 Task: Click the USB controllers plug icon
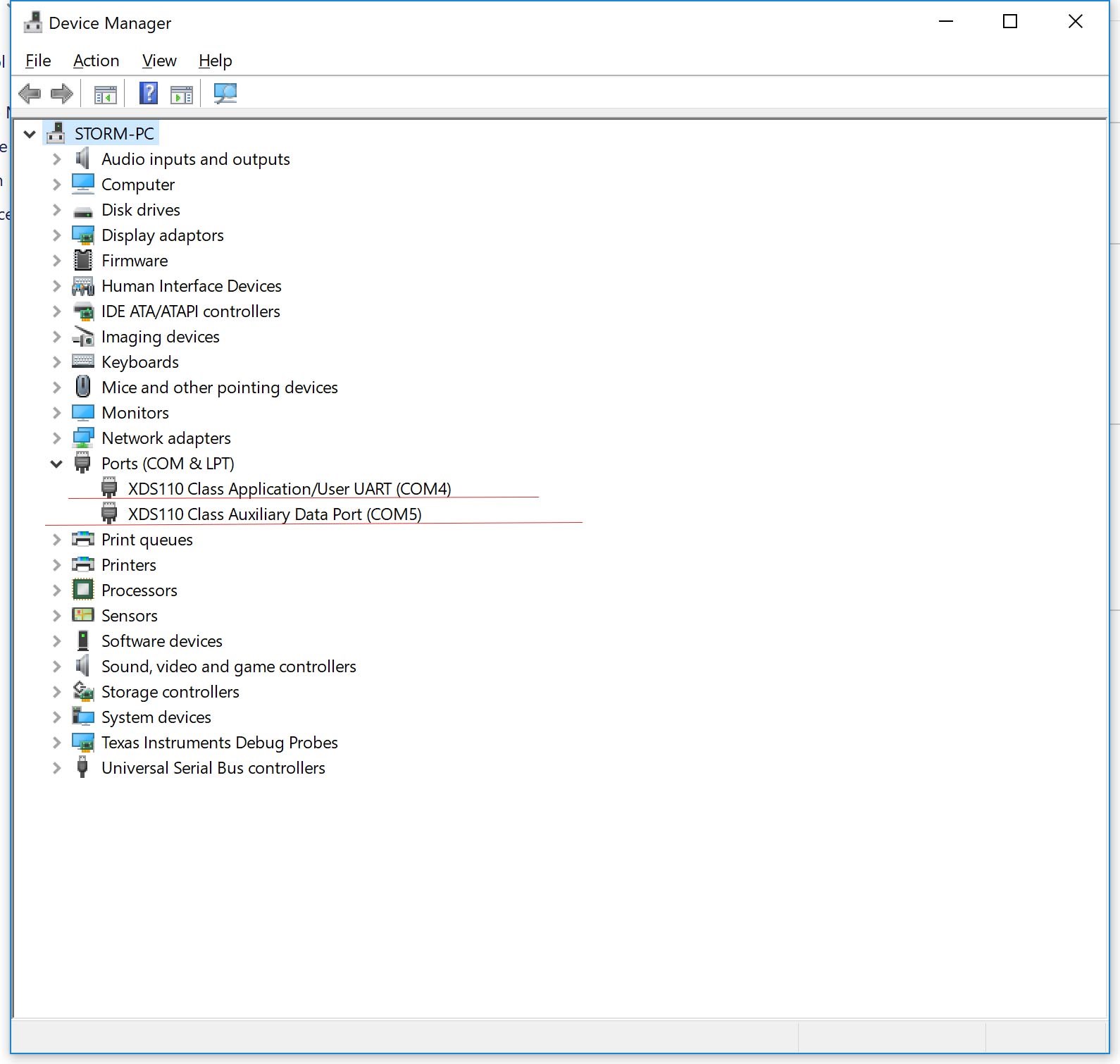pos(83,767)
